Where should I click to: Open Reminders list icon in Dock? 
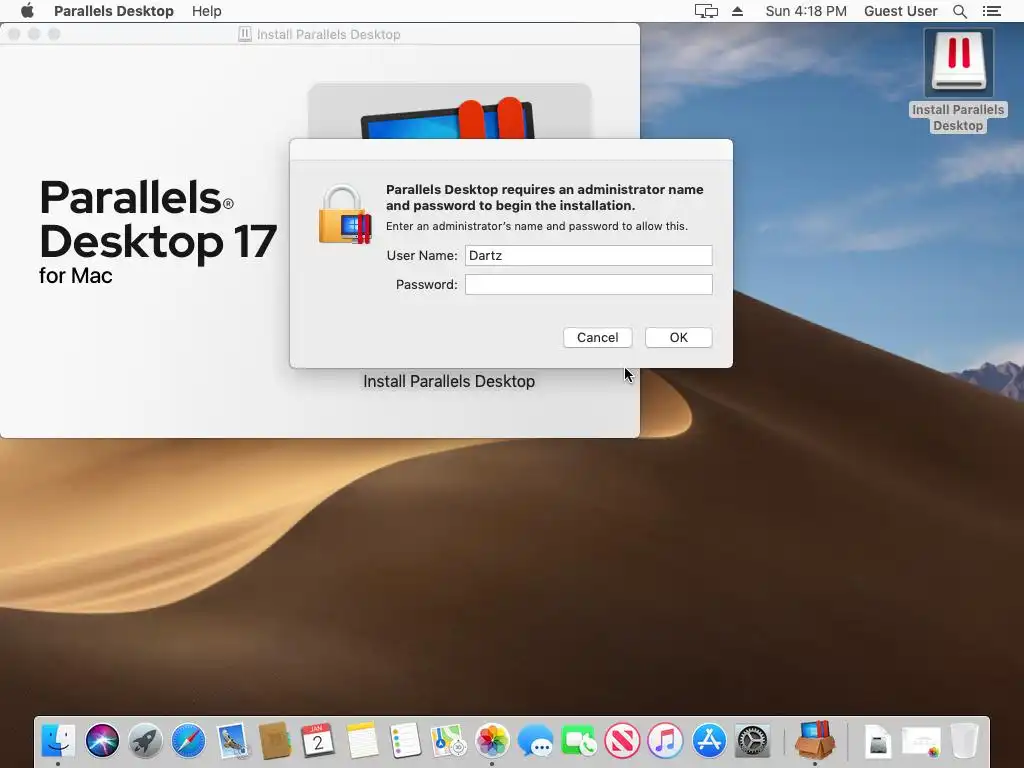(405, 741)
